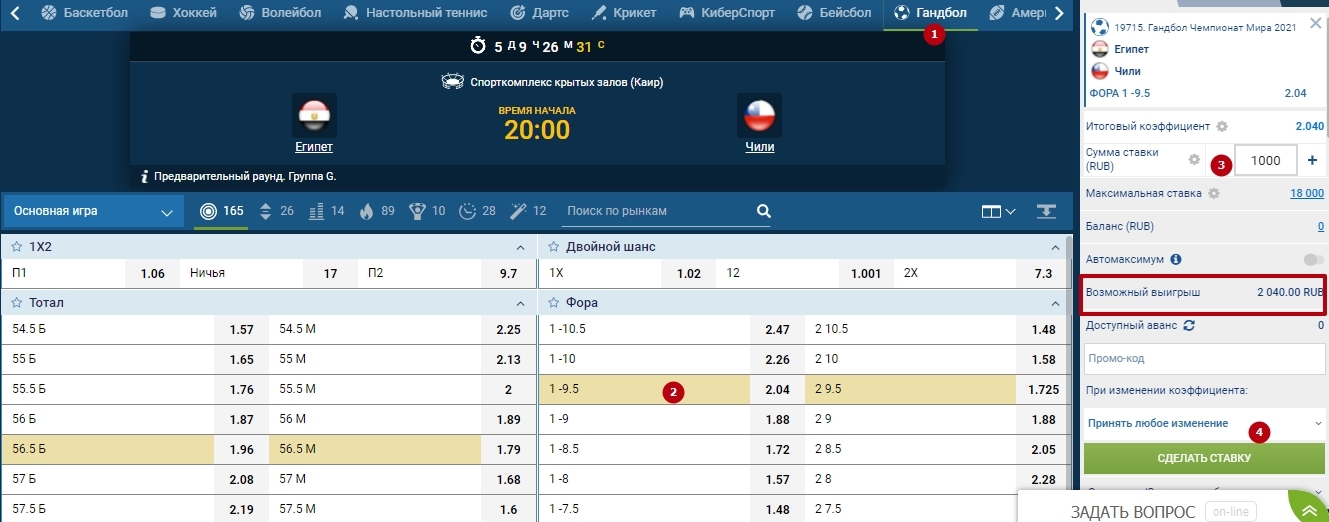The height and width of the screenshot is (522, 1329).
Task: Filter markets by clock icon 28
Action: click(x=478, y=211)
